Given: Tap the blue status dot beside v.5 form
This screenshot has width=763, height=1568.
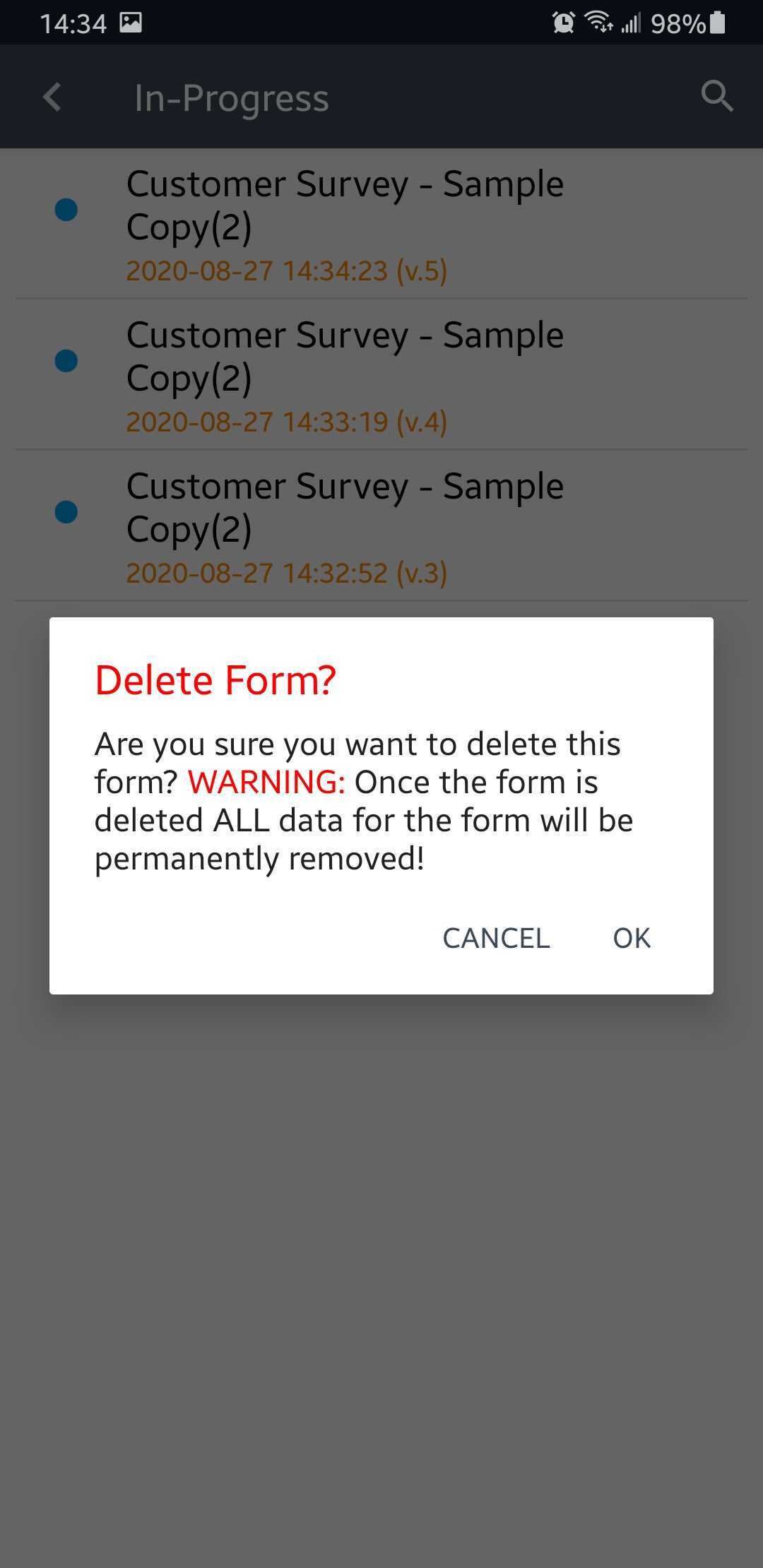Looking at the screenshot, I should tap(66, 211).
